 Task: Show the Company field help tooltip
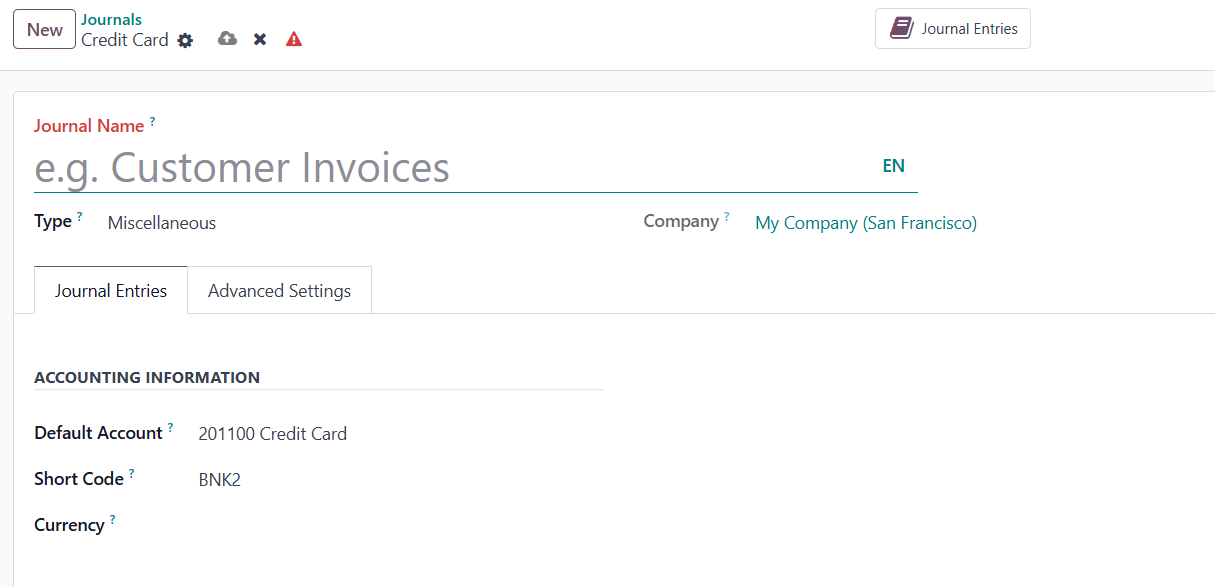click(x=727, y=216)
